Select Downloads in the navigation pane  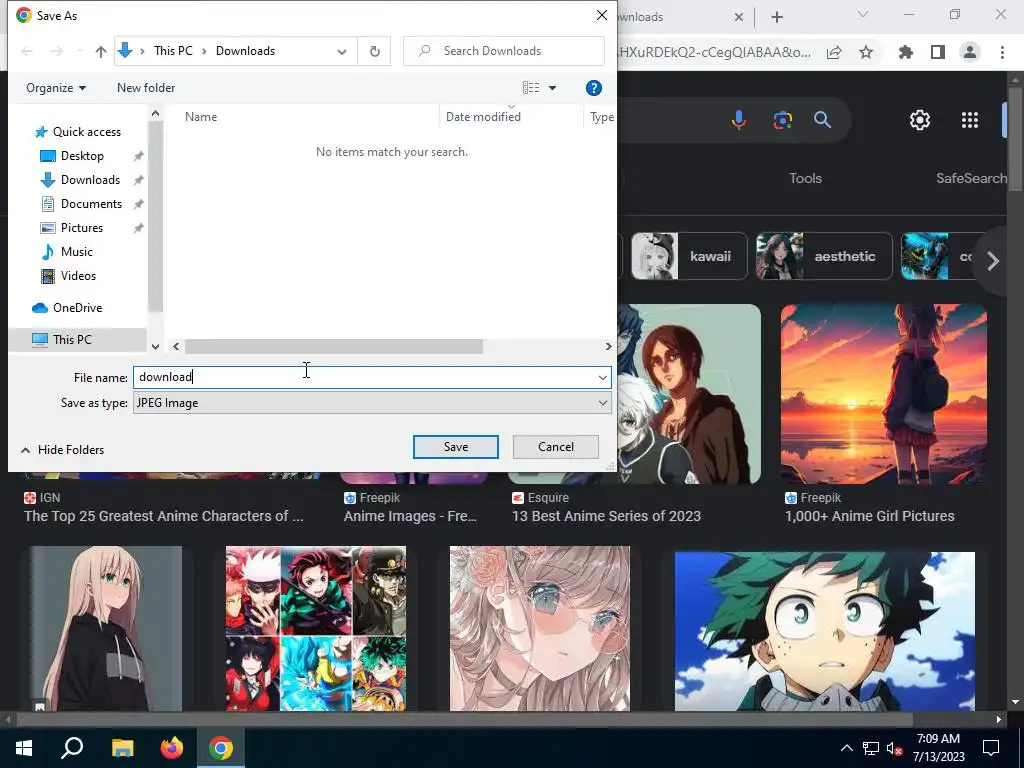[x=90, y=180]
